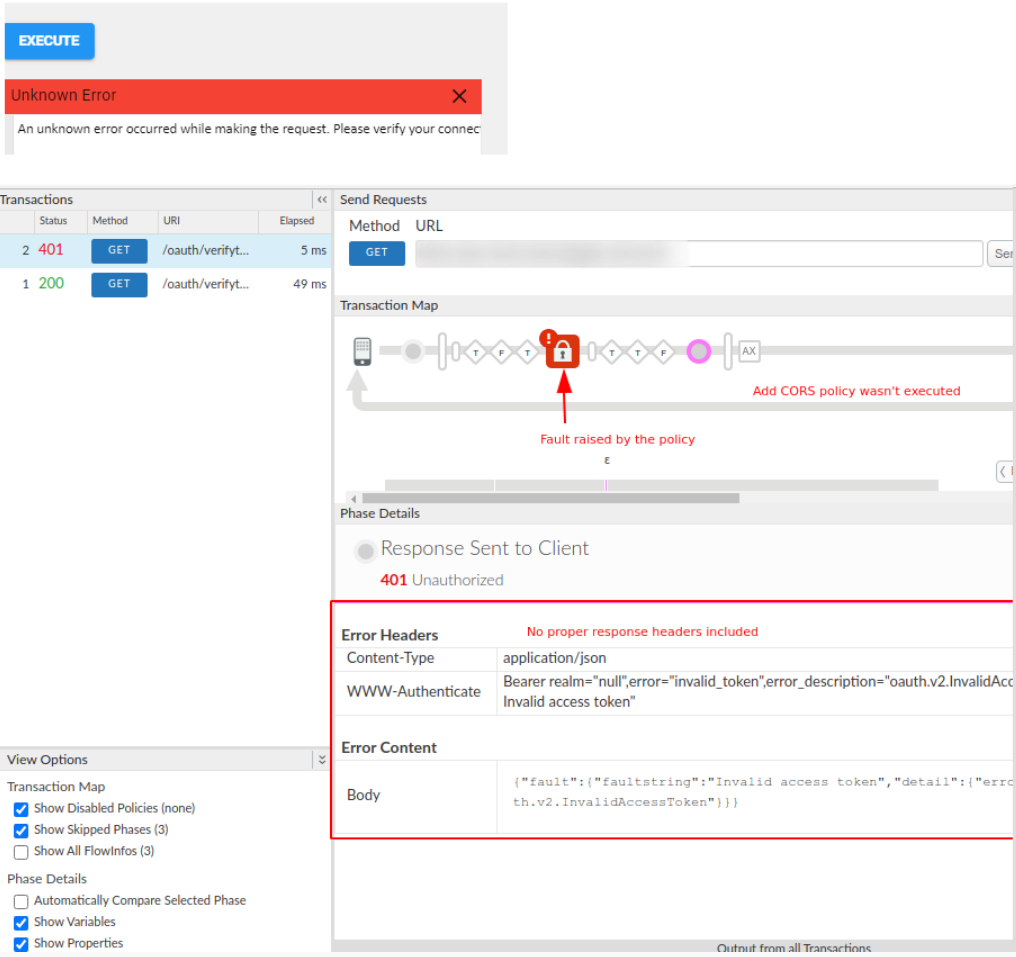The width and height of the screenshot is (1016, 957).
Task: Click the first T condition diamond
Action: (x=475, y=351)
